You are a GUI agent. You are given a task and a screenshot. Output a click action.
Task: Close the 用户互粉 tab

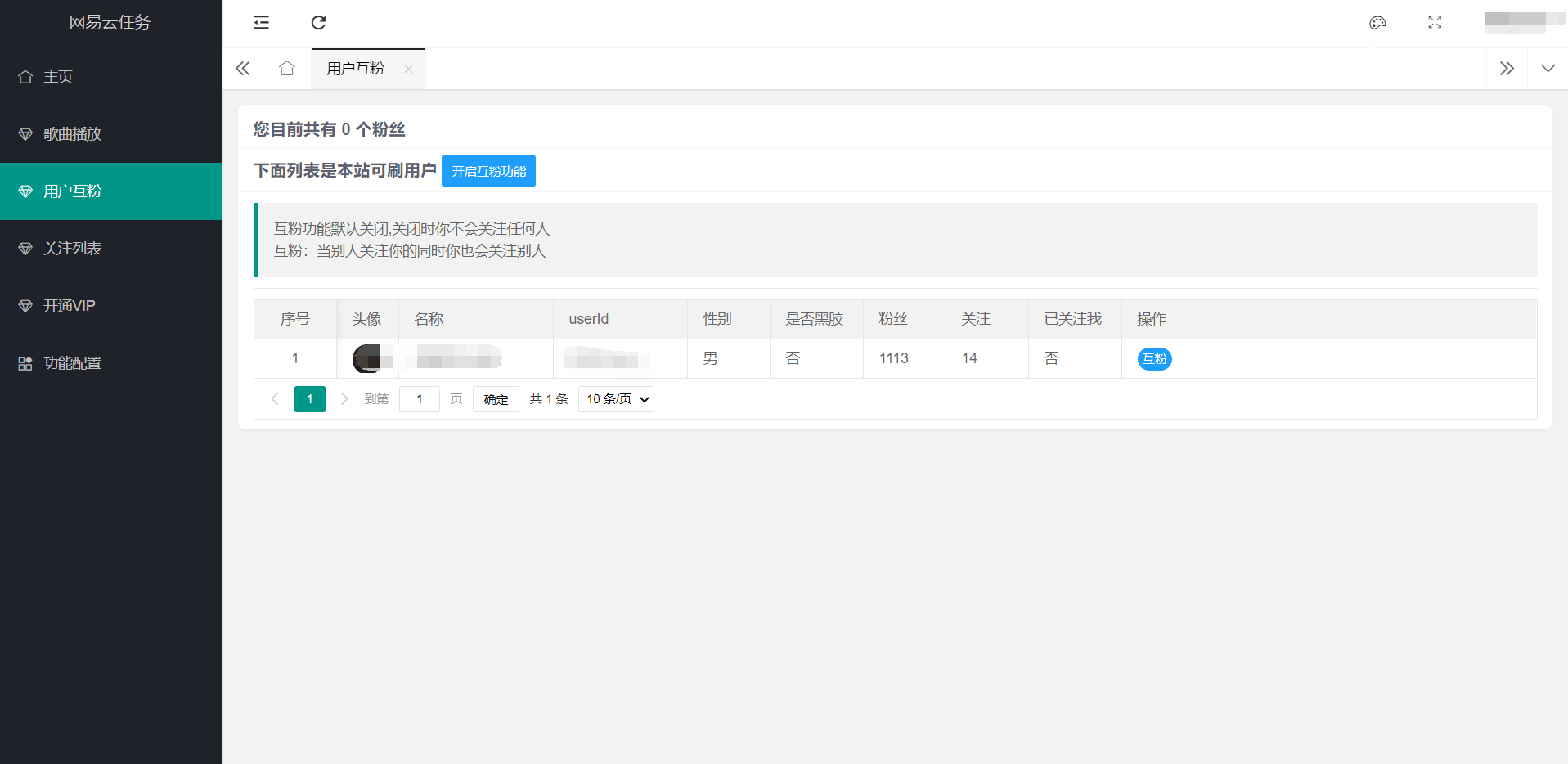408,69
